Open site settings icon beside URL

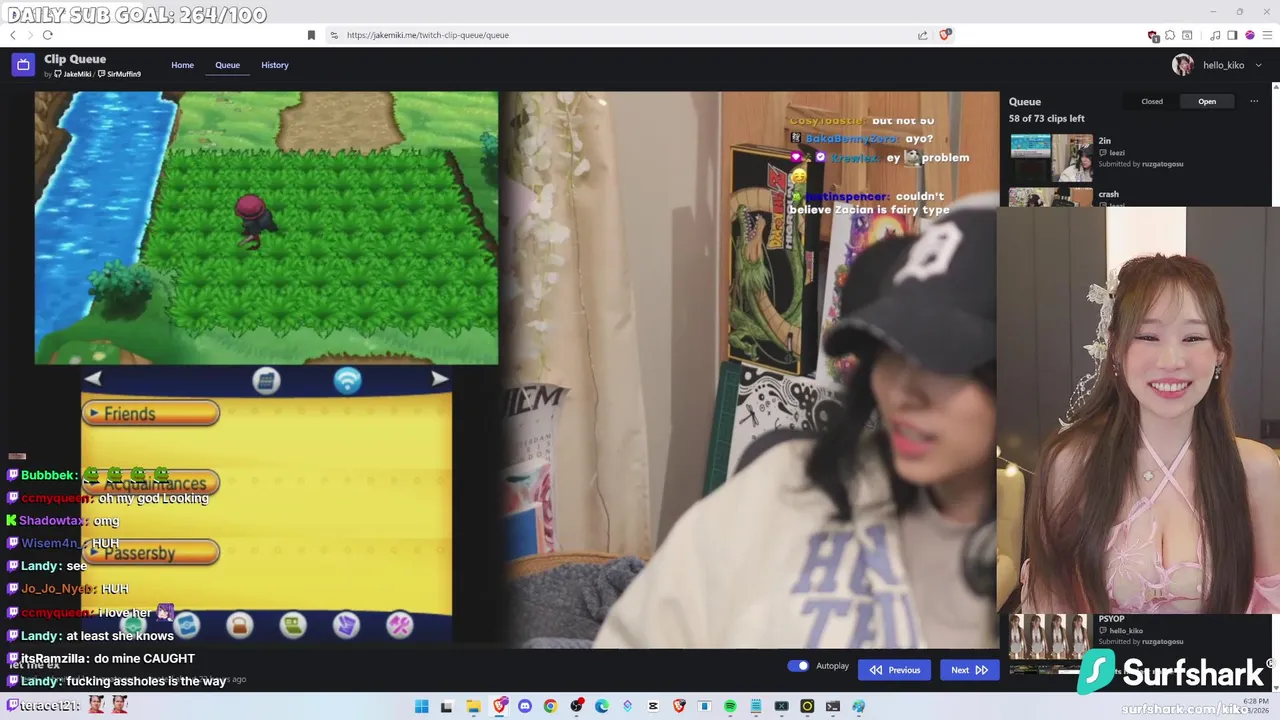pyautogui.click(x=334, y=35)
